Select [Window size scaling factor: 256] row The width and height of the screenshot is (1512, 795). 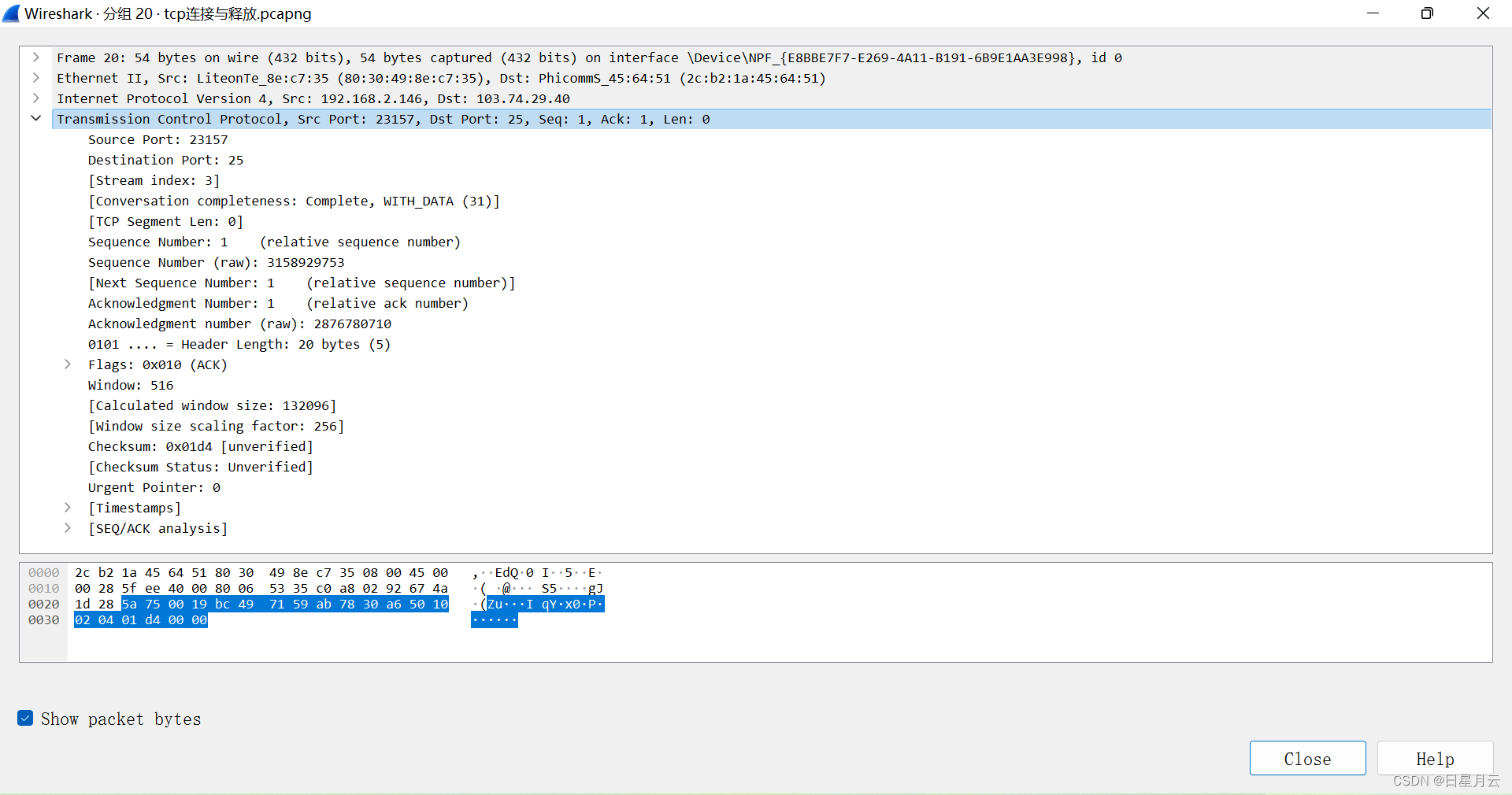click(x=217, y=426)
